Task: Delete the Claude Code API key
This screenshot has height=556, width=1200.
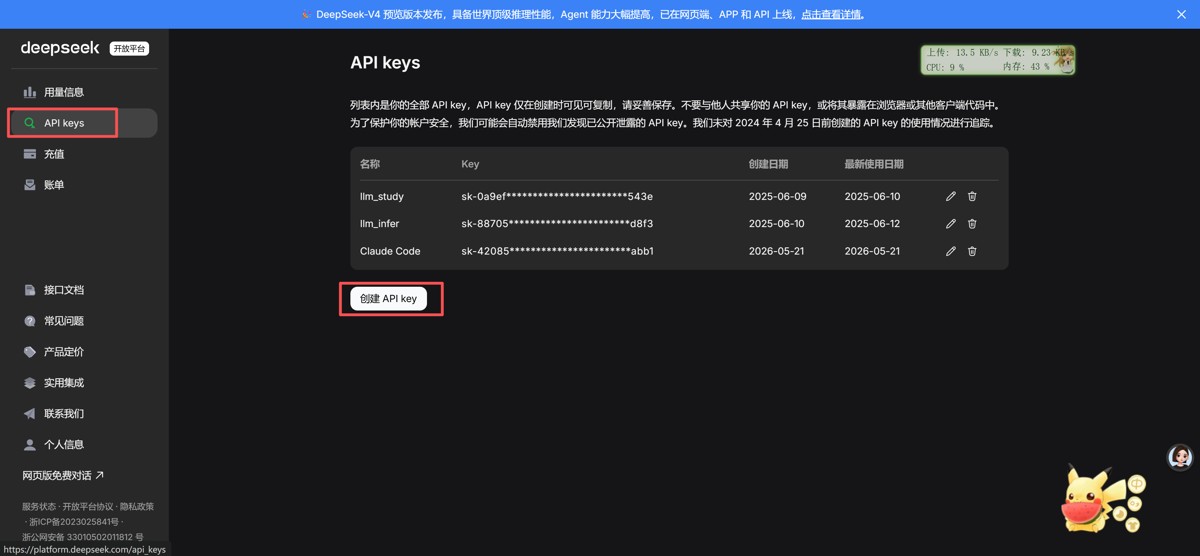Action: pyautogui.click(x=972, y=251)
